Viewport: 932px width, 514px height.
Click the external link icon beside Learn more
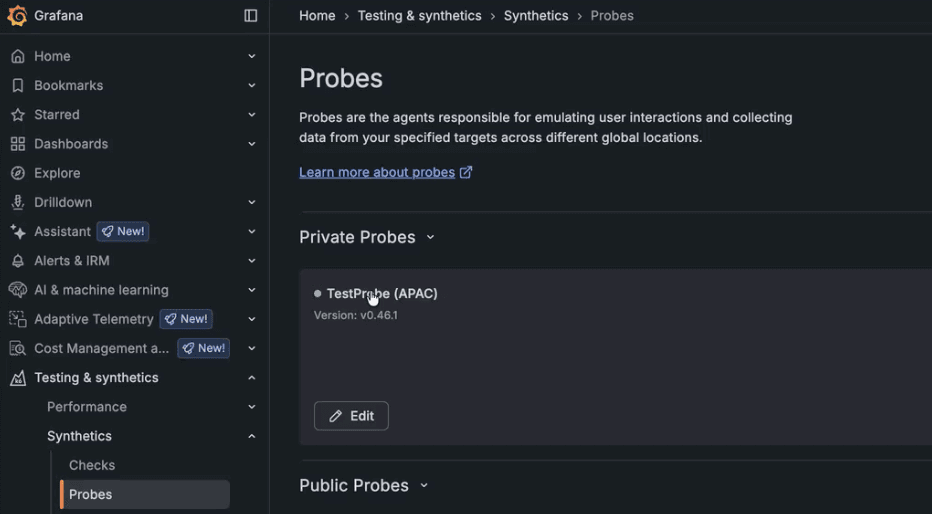coord(466,172)
